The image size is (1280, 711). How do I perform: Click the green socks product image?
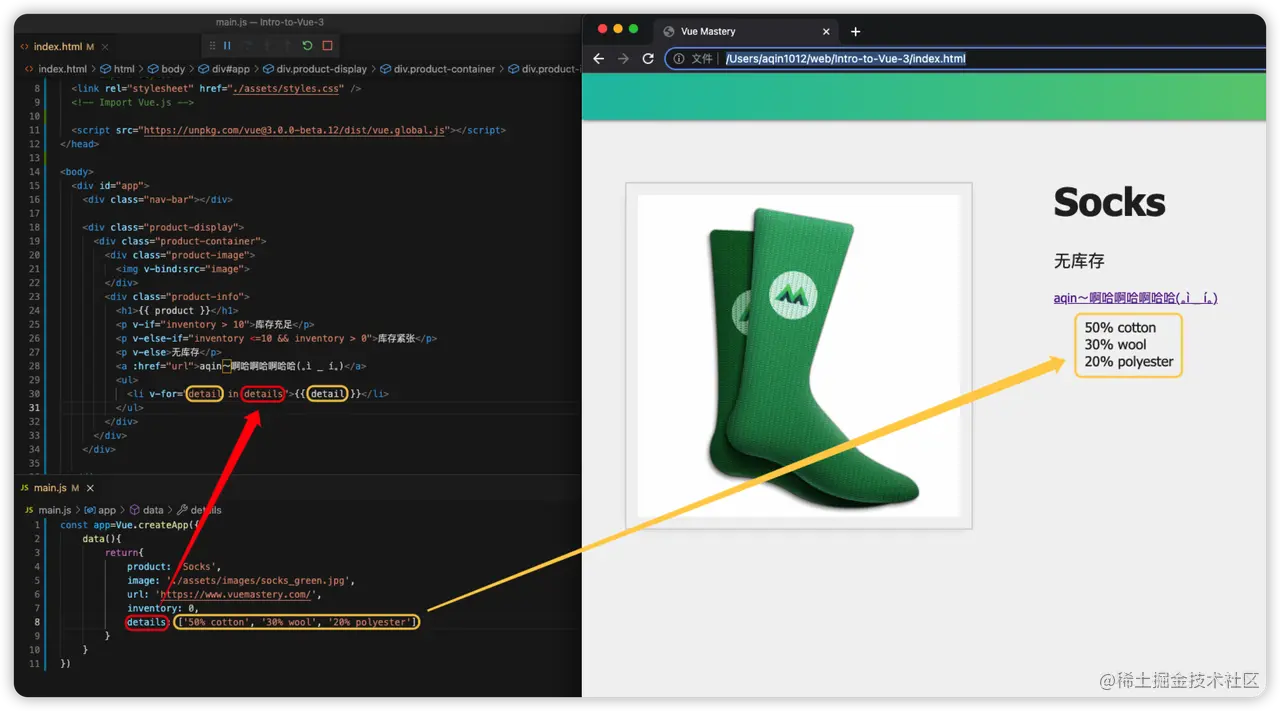click(799, 356)
